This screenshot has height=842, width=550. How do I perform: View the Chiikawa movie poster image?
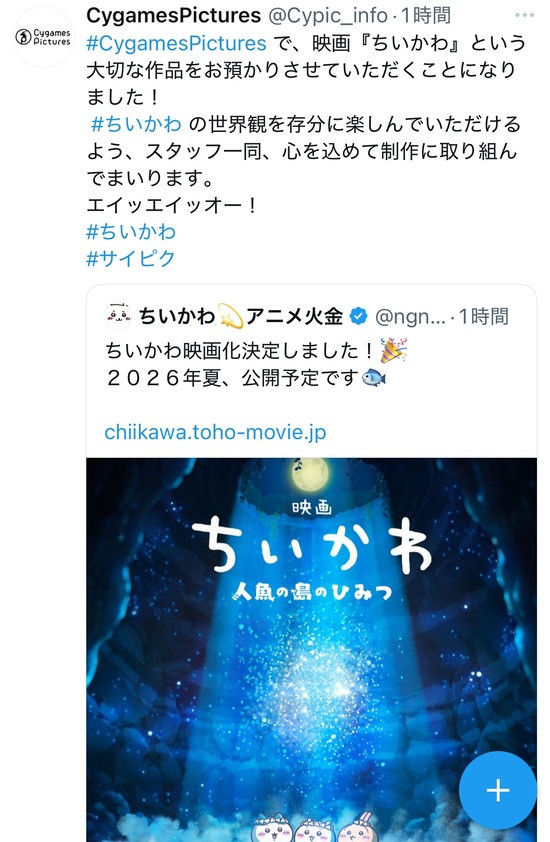coord(312,650)
